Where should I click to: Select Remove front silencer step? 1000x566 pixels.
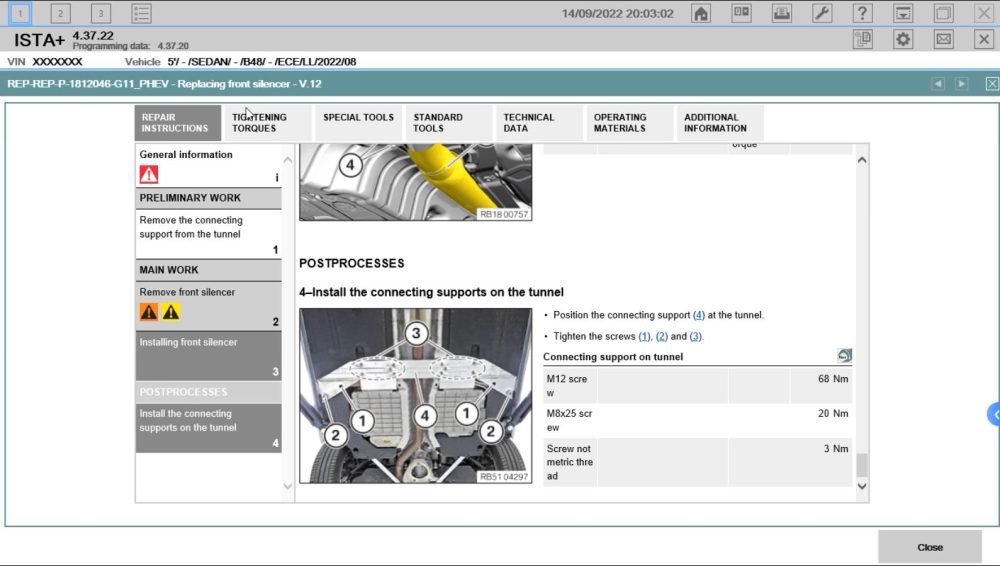(x=208, y=306)
